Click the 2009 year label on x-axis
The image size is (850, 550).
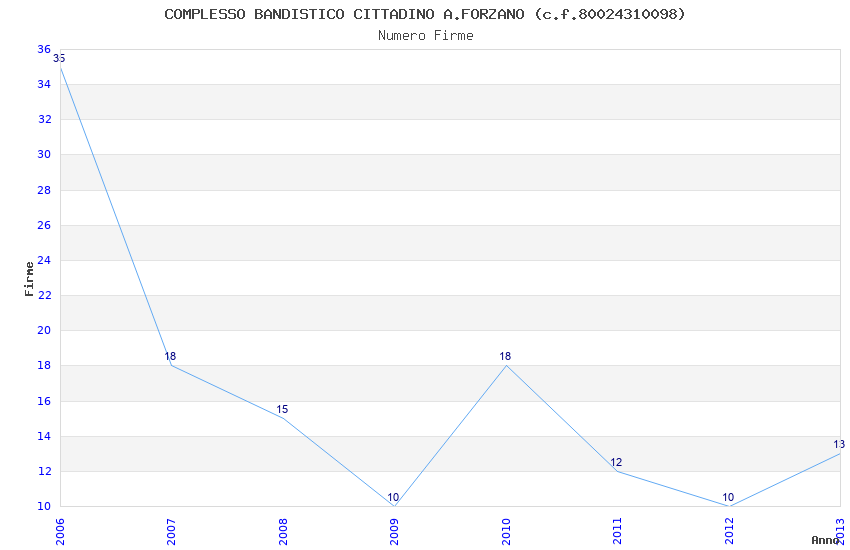[x=394, y=532]
